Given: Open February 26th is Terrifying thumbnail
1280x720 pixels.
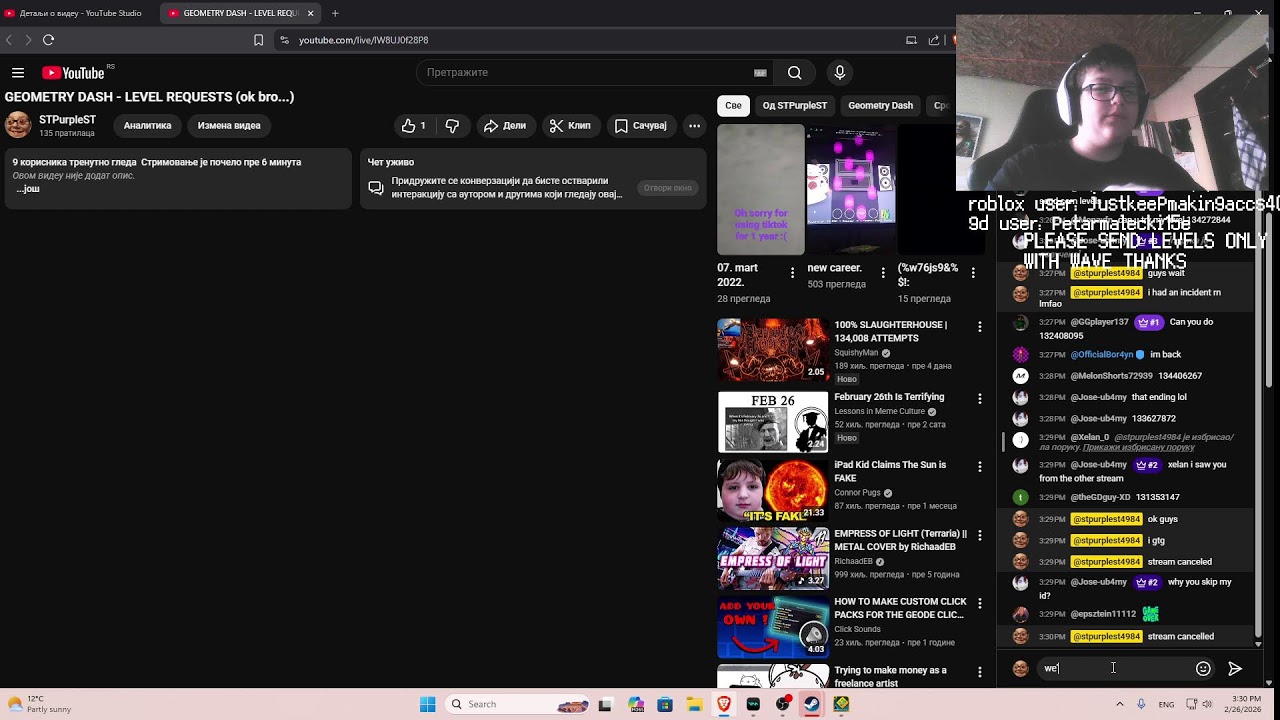Looking at the screenshot, I should [x=773, y=422].
